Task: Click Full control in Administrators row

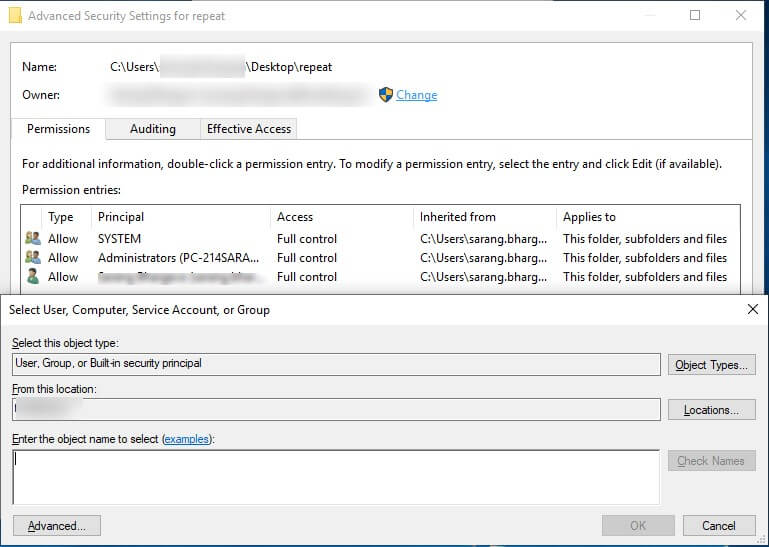Action: 307,258
